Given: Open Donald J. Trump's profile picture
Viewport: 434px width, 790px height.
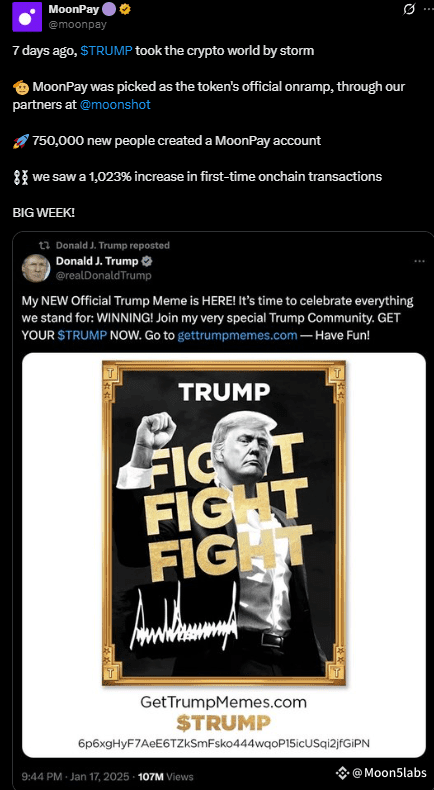Looking at the screenshot, I should coord(36,268).
